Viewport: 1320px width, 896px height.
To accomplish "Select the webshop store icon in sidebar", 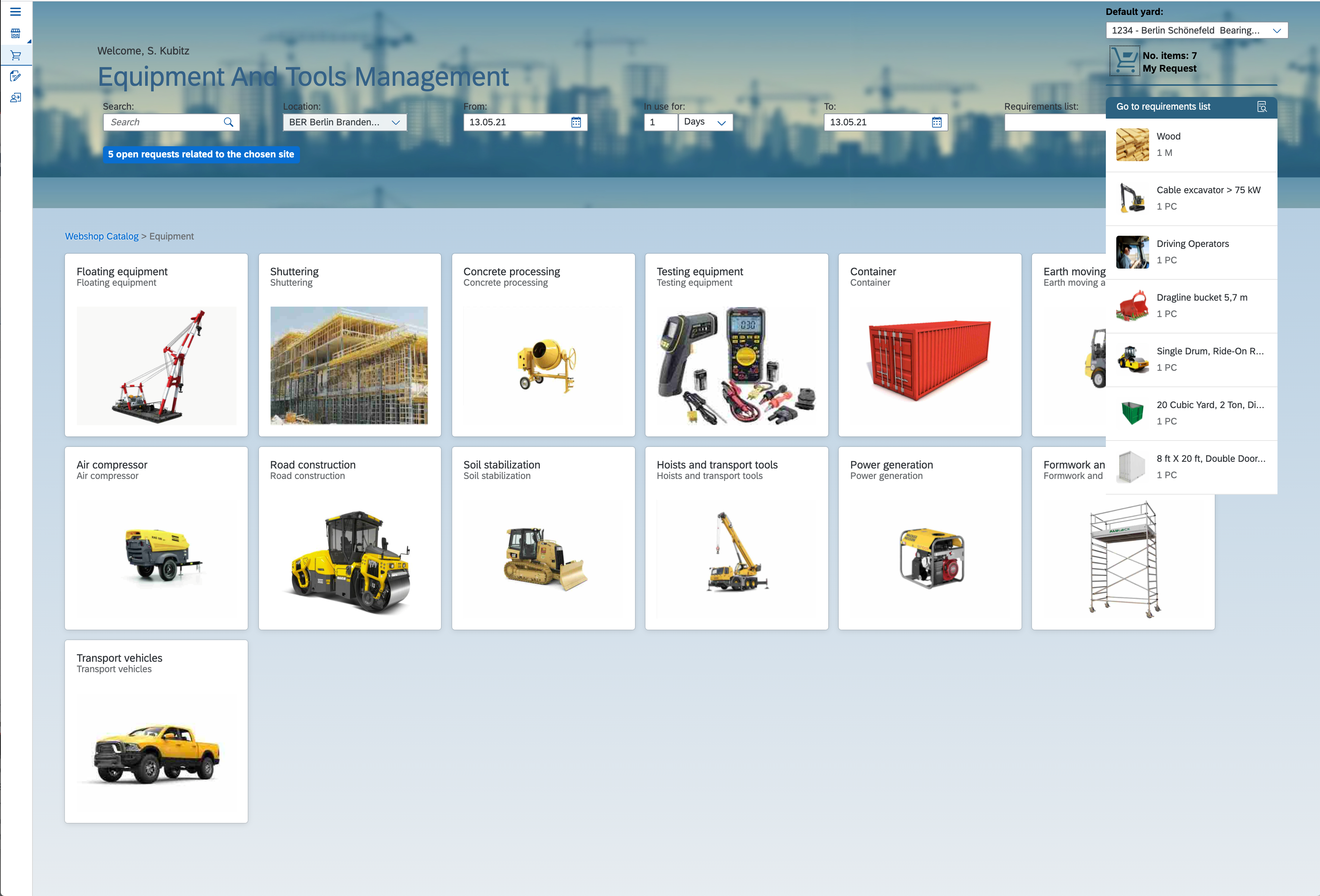I will (x=15, y=33).
